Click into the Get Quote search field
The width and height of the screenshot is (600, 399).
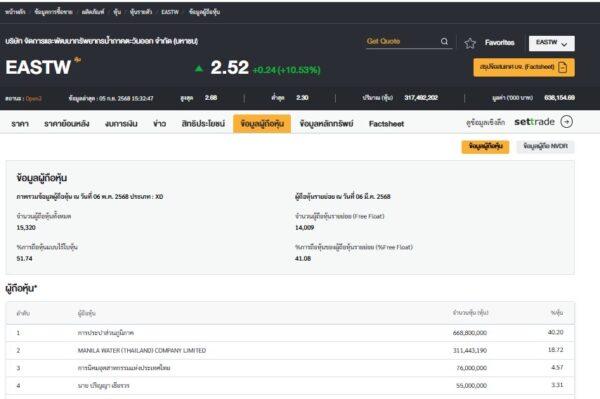click(402, 41)
